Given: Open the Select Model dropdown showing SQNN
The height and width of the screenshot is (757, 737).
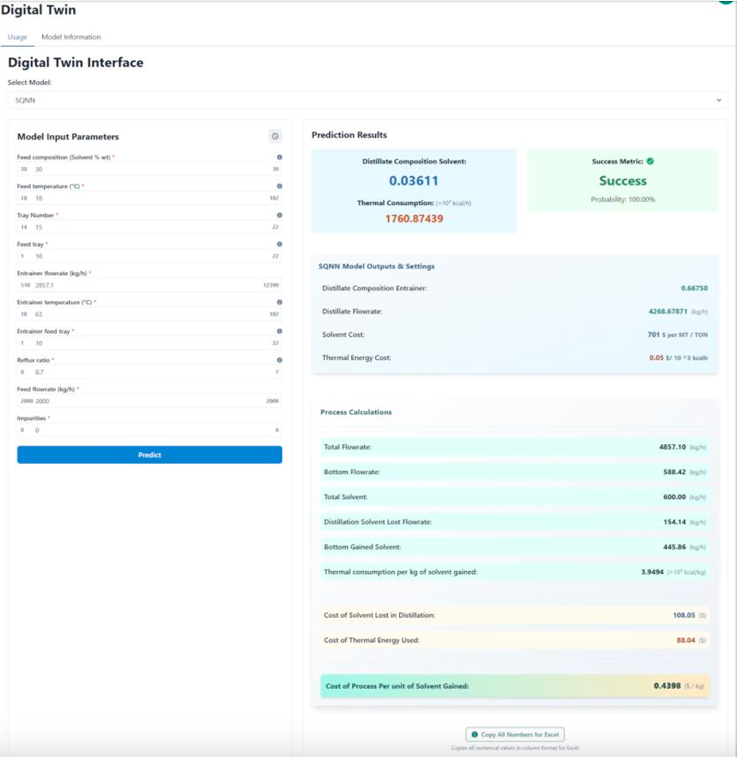Looking at the screenshot, I should (x=366, y=100).
